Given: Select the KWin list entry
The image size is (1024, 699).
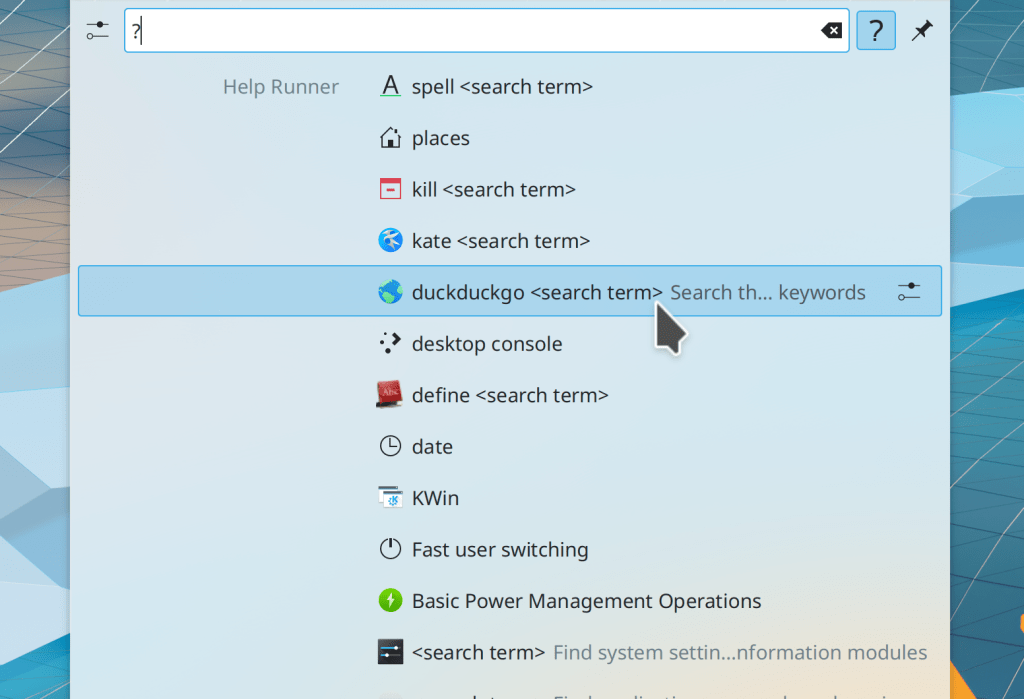Looking at the screenshot, I should [x=435, y=498].
